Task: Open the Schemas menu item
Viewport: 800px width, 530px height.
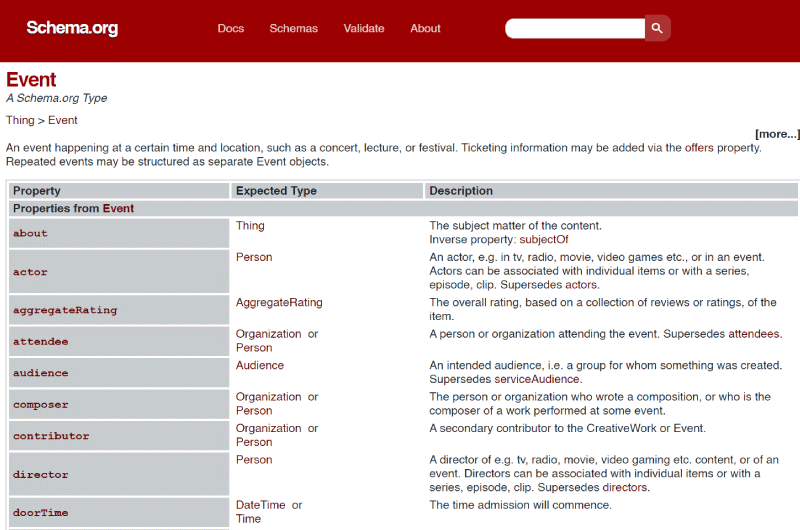Action: pos(293,29)
